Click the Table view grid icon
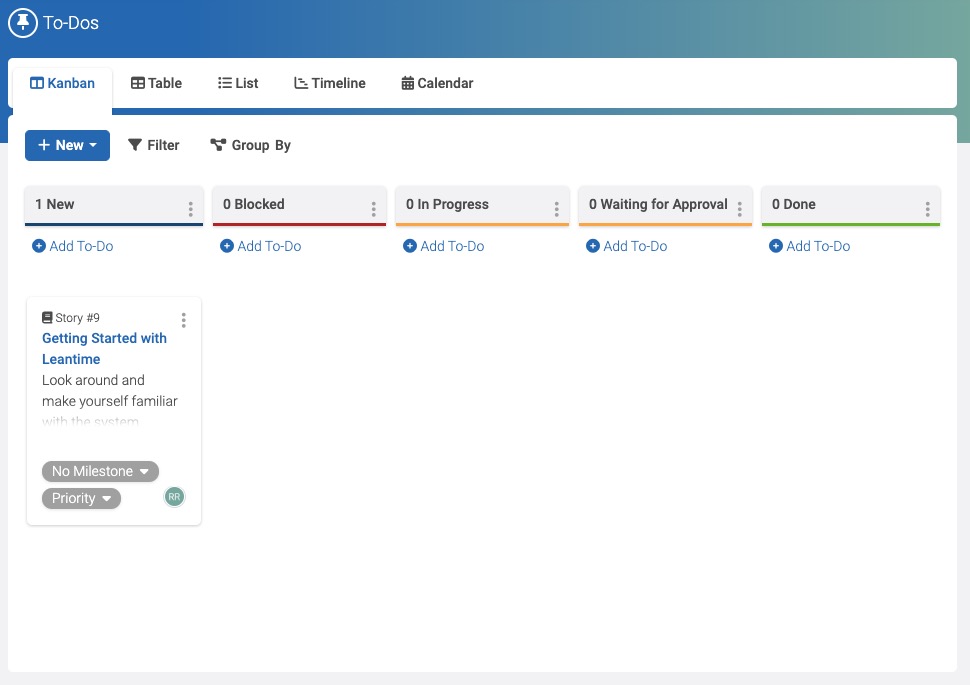The height and width of the screenshot is (685, 970). point(139,83)
